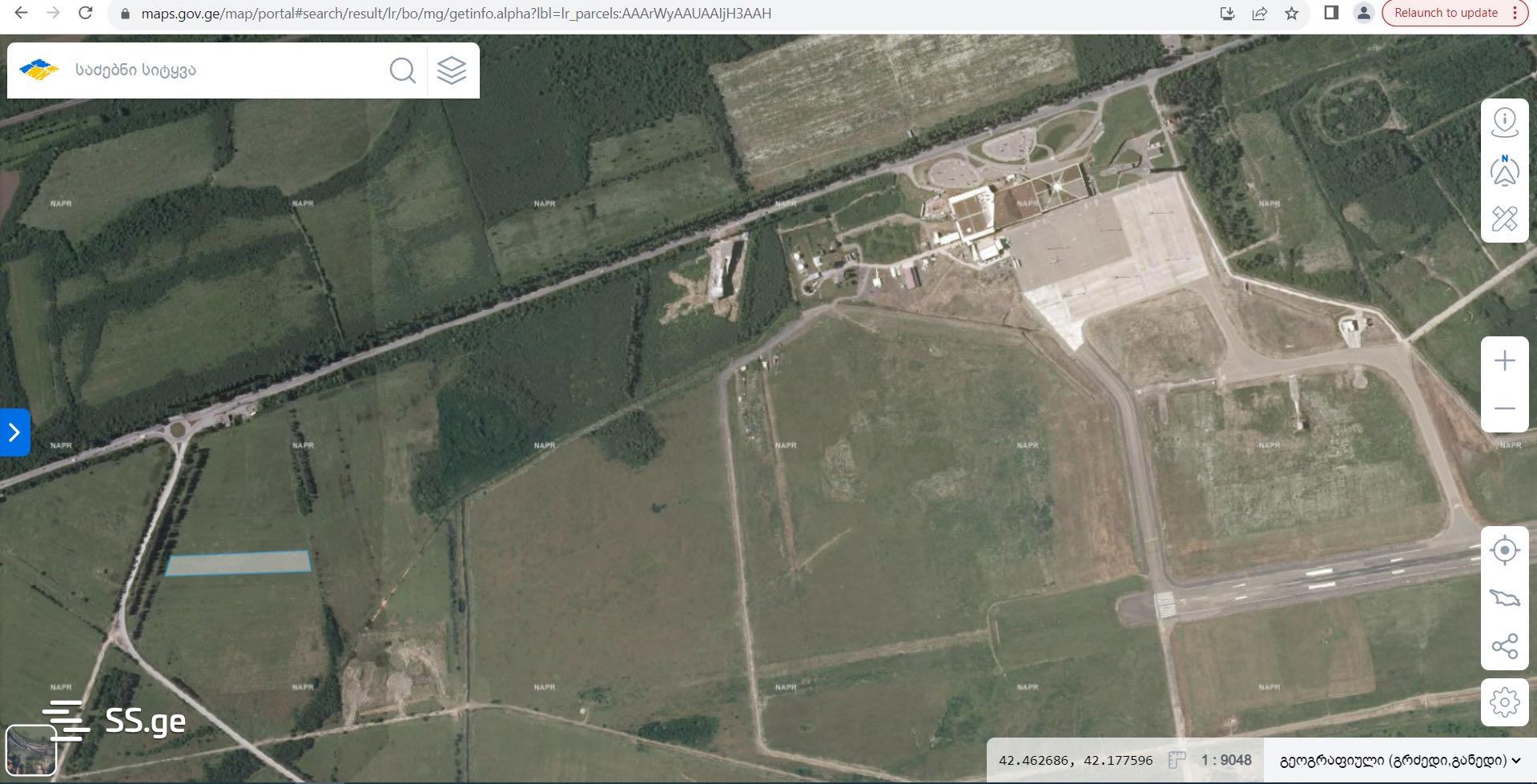This screenshot has width=1537, height=784.
Task: Go forward in browser history
Action: 54,13
